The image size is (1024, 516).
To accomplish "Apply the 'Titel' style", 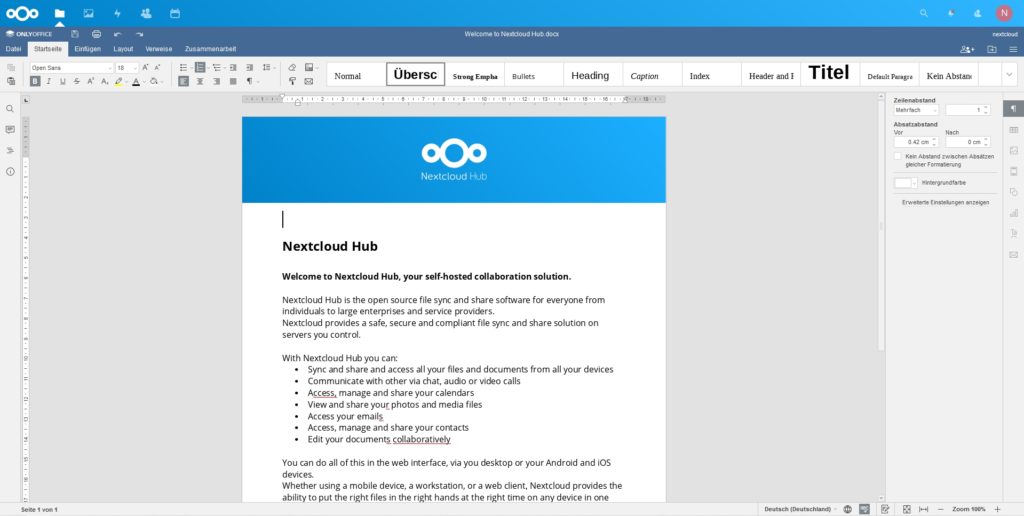I will click(x=829, y=74).
